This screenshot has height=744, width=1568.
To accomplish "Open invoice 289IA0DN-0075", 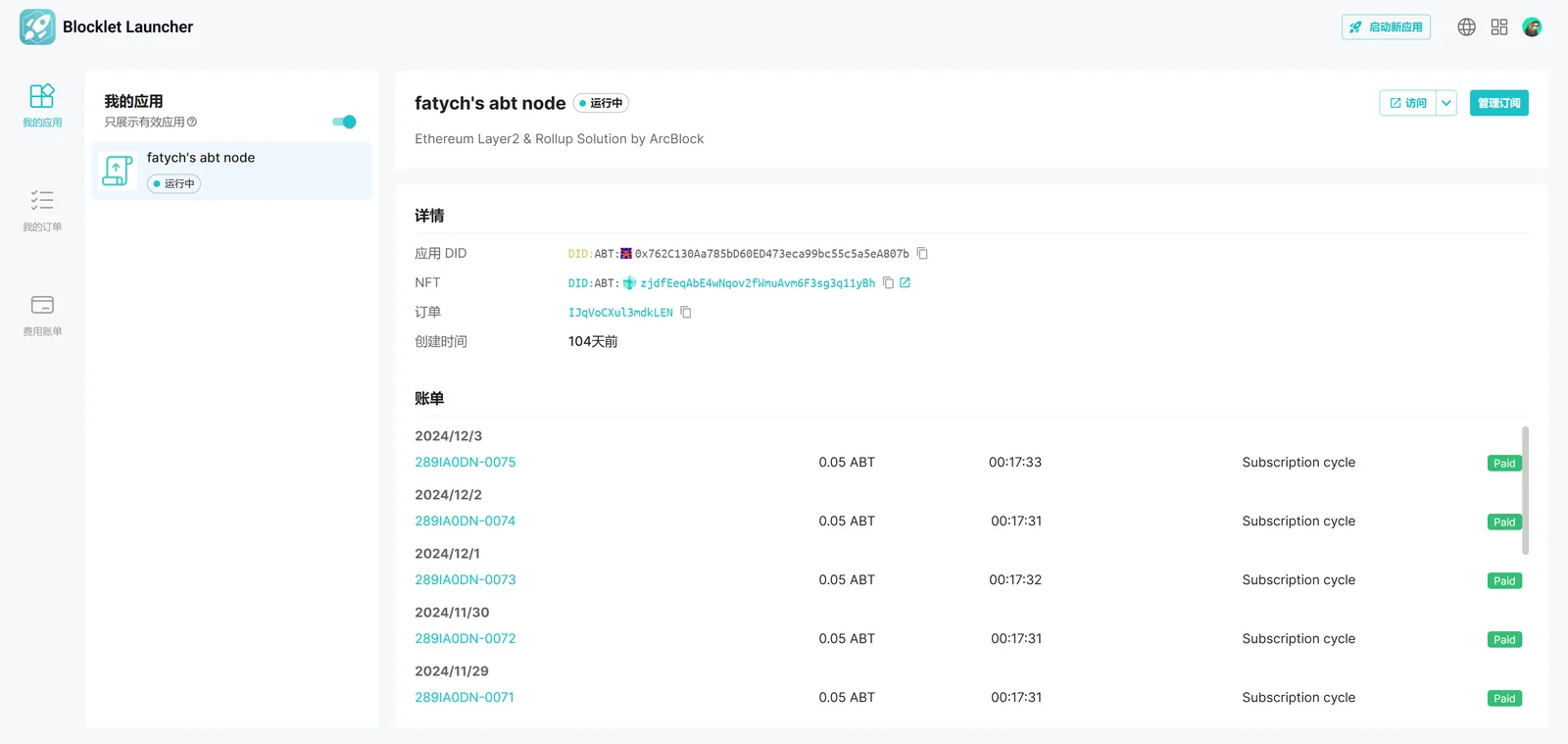I will (465, 462).
